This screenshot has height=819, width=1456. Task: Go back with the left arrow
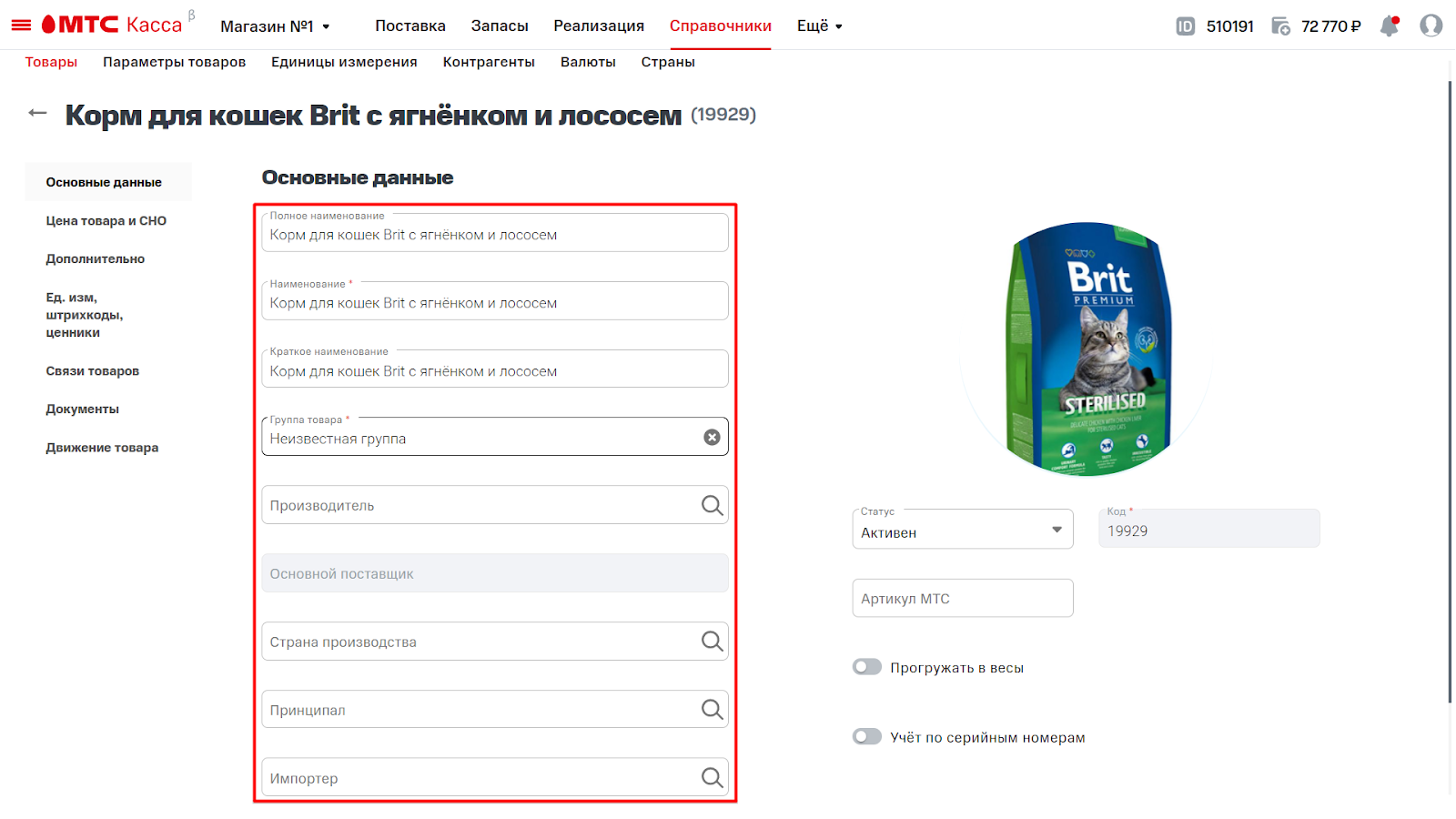tap(37, 113)
